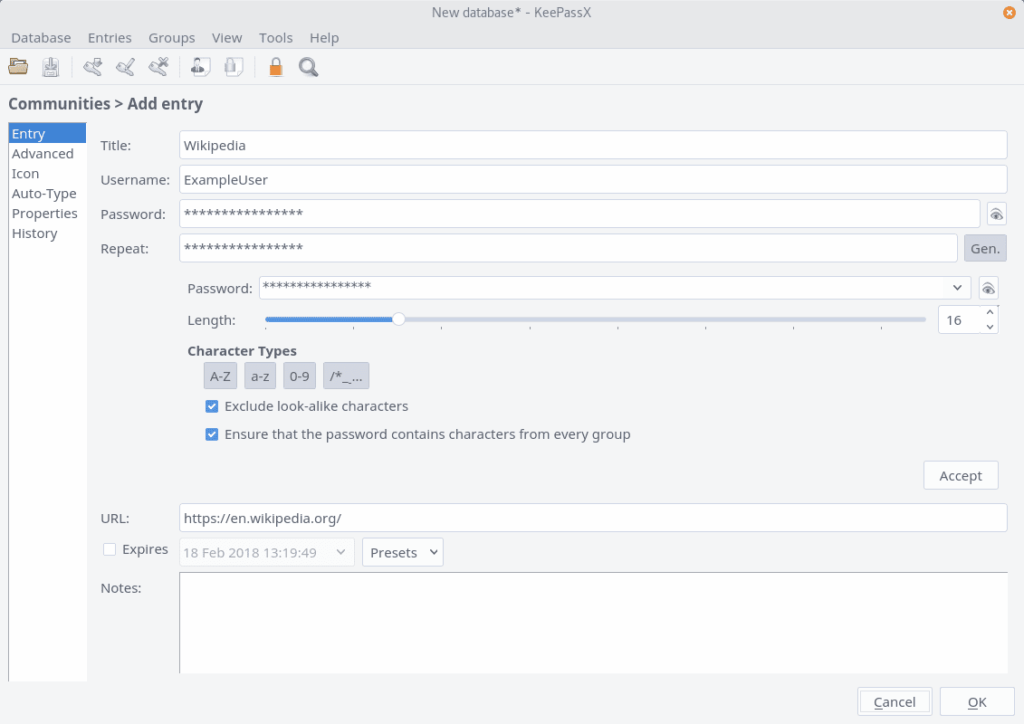Viewport: 1024px width, 724px height.
Task: Enable the Expires checkbox
Action: point(110,549)
